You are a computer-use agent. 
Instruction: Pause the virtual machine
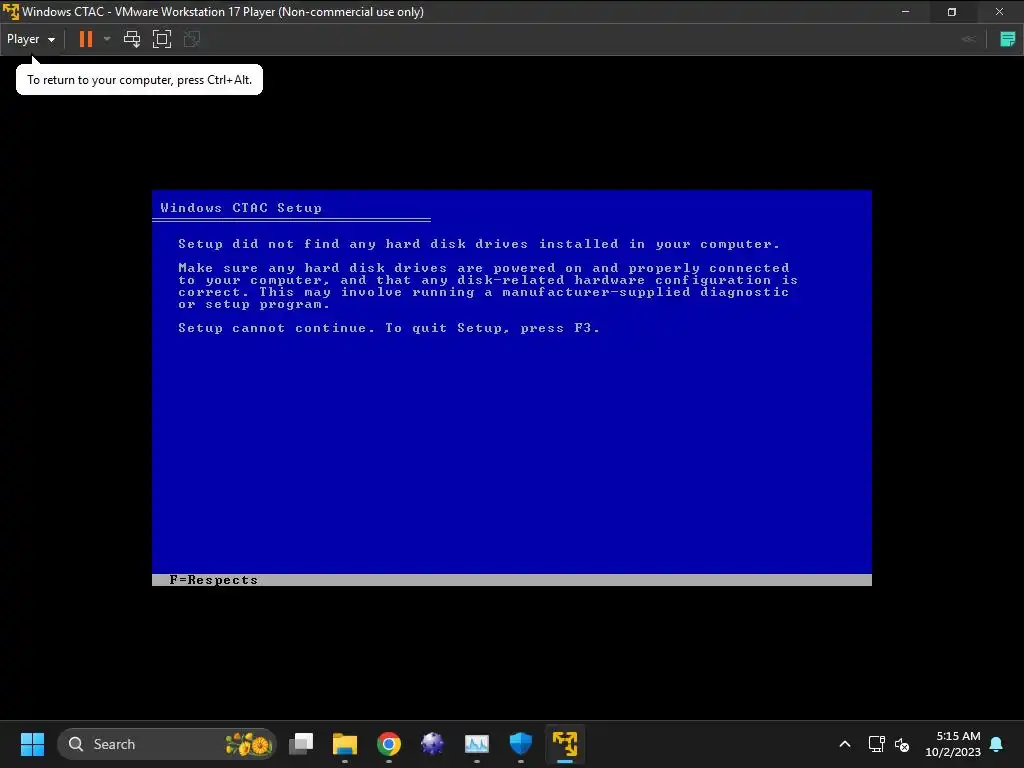[x=86, y=39]
